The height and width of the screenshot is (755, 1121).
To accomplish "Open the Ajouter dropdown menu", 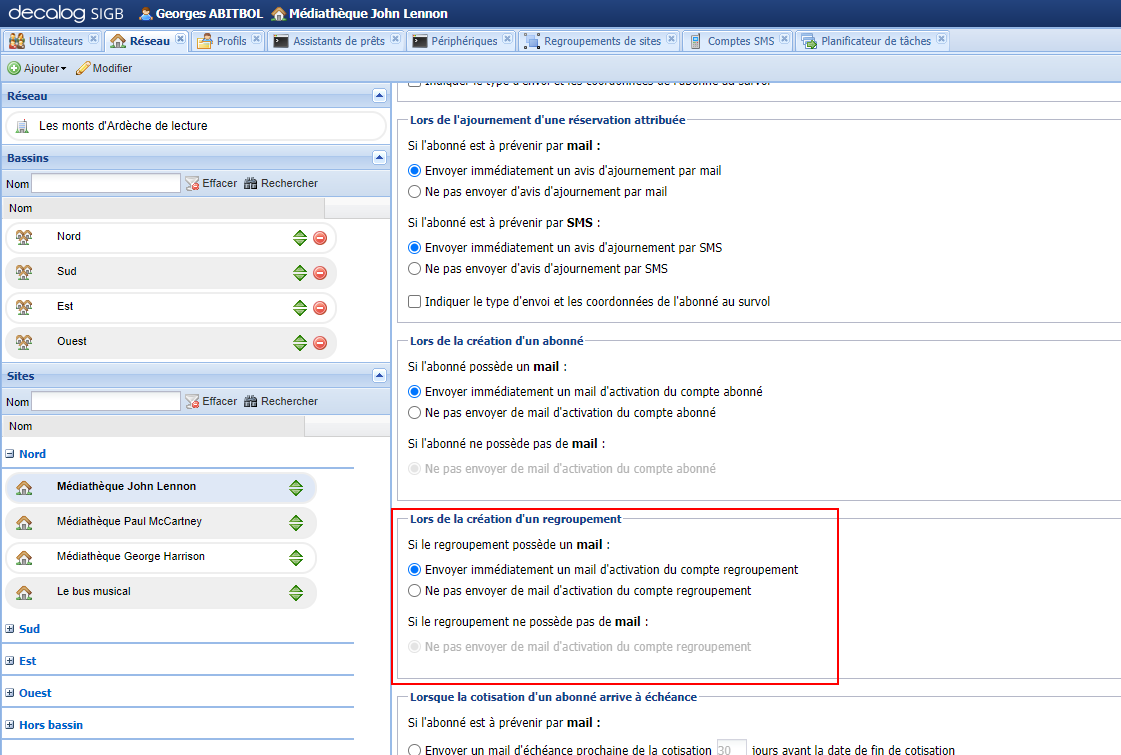I will point(37,67).
